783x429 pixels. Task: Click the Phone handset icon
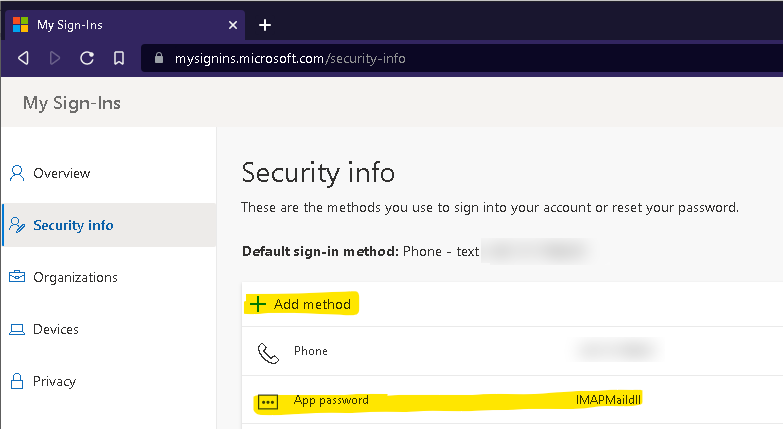pos(268,353)
